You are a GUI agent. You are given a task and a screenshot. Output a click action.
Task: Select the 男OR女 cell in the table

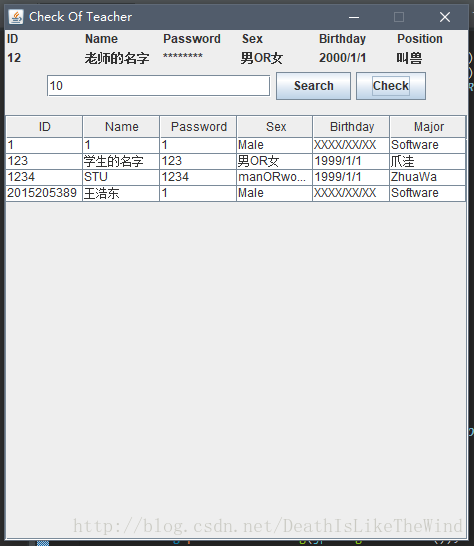275,161
